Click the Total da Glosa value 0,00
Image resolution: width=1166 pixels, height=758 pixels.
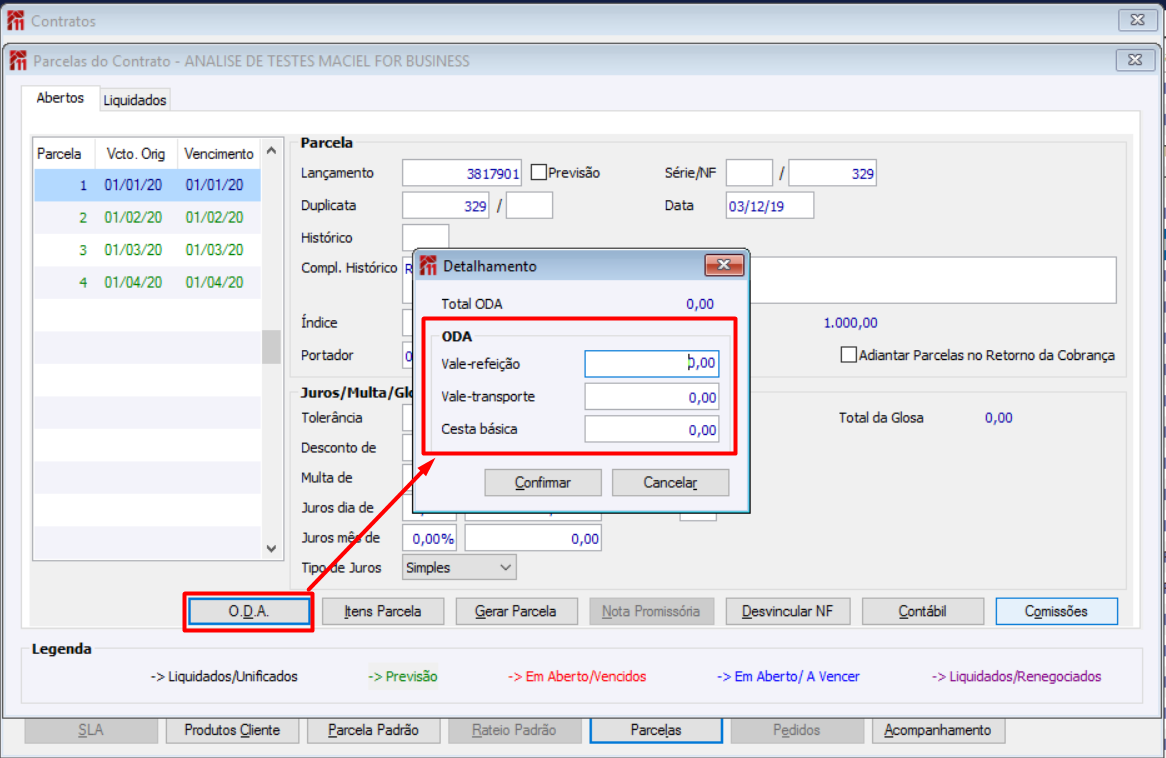[999, 418]
